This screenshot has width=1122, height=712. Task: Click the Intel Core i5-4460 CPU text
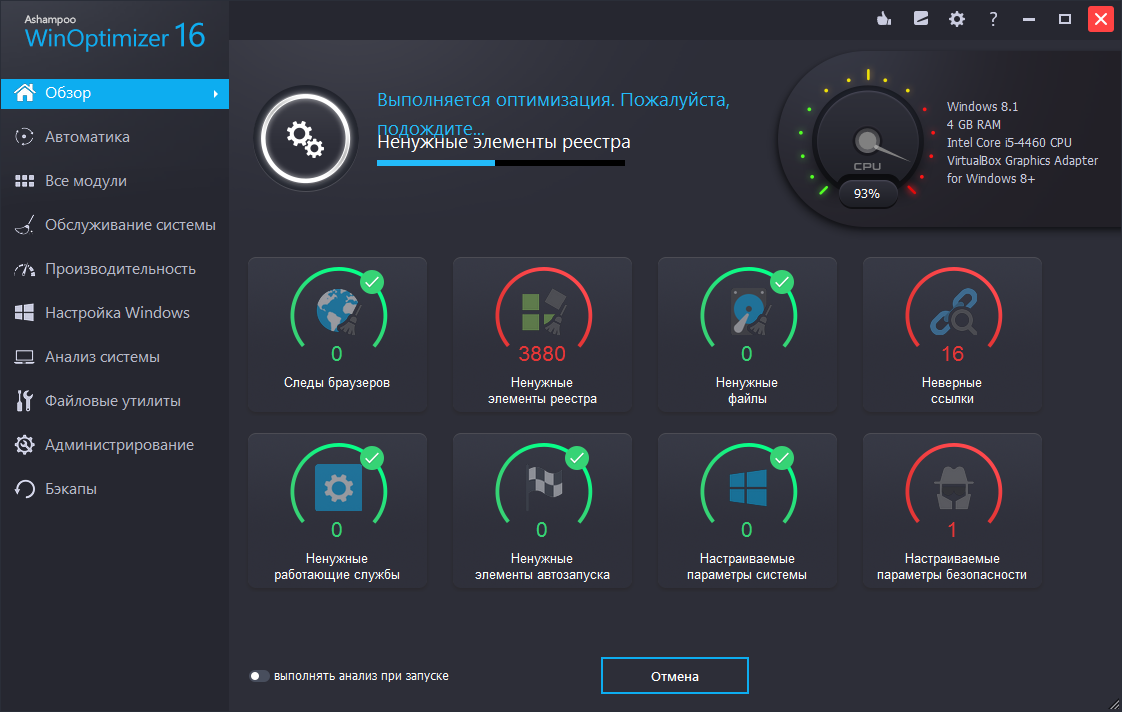(1009, 142)
